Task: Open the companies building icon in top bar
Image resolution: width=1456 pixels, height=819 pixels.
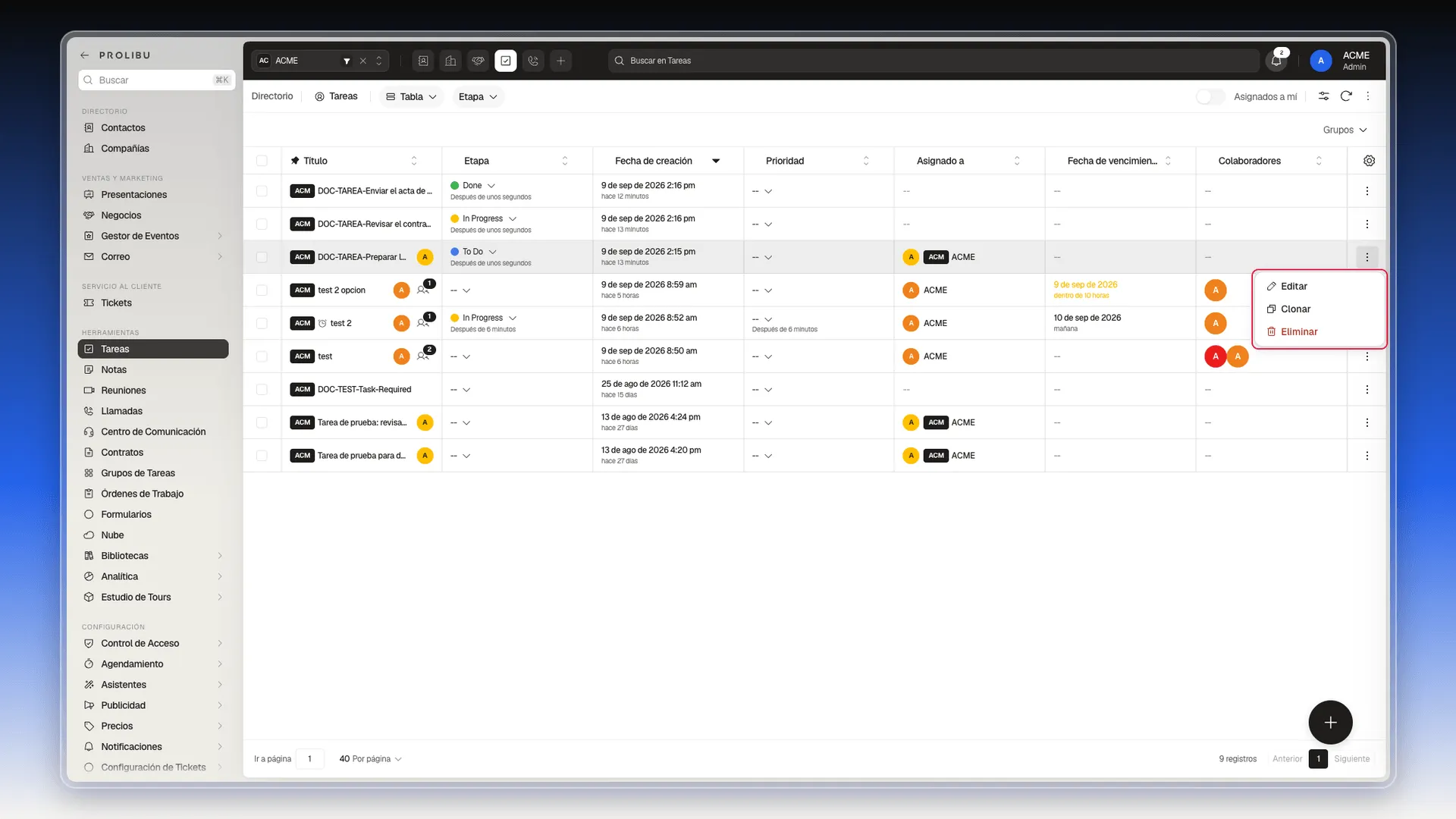Action: tap(450, 61)
